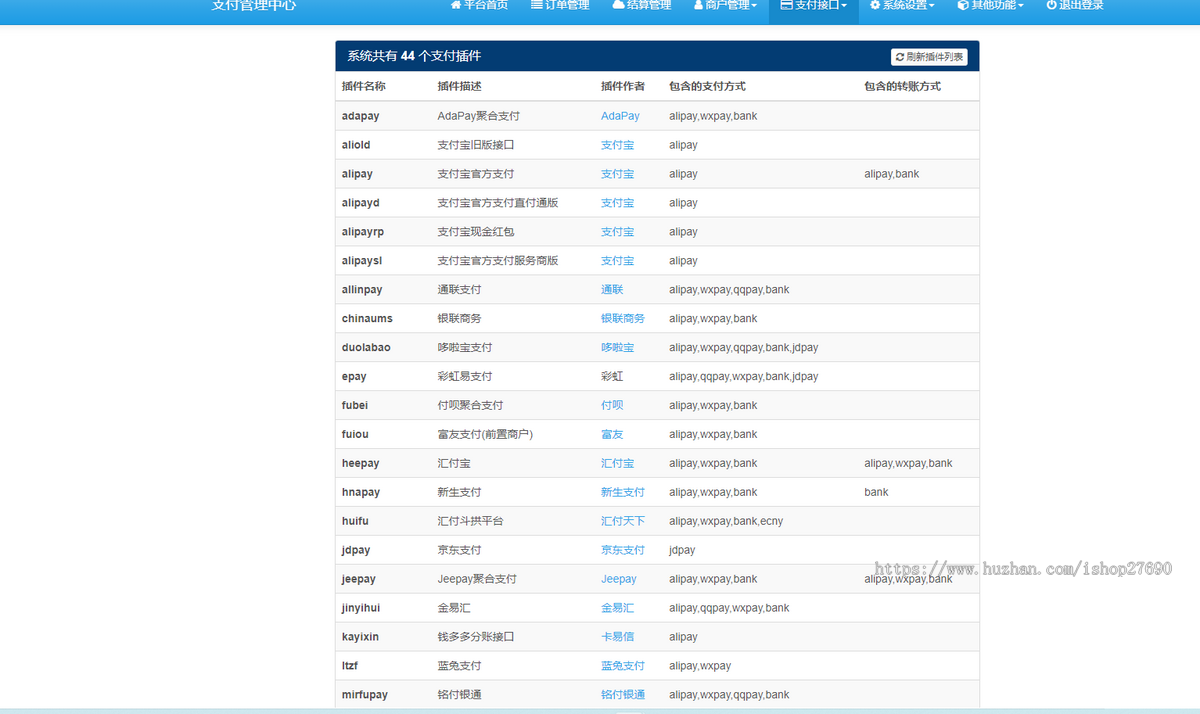Image resolution: width=1200 pixels, height=714 pixels.
Task: Open 支付宝 author link in alioid row
Action: point(617,145)
